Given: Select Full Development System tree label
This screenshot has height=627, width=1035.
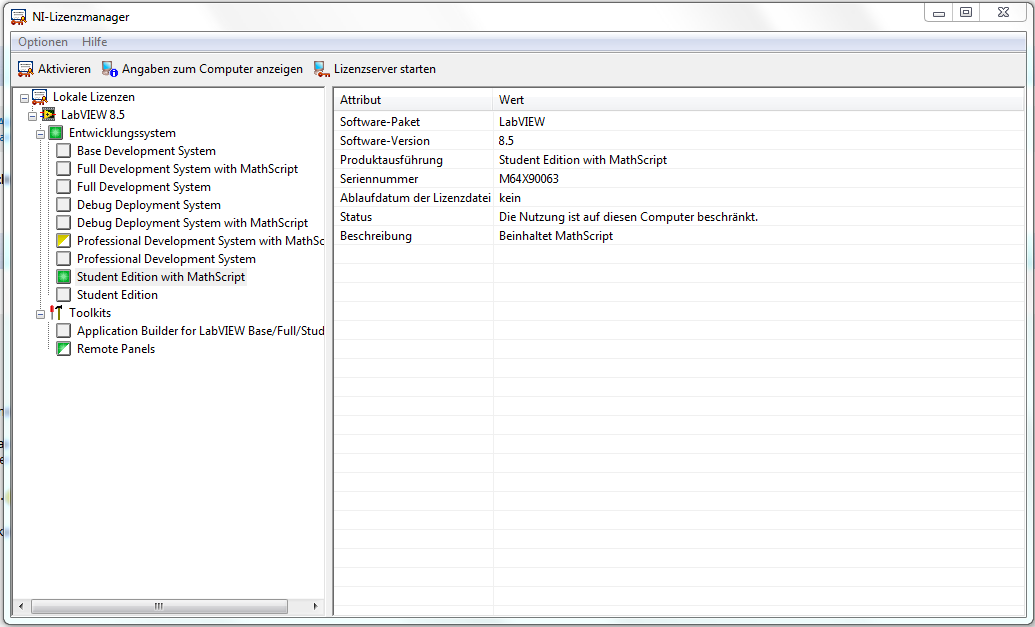Looking at the screenshot, I should [144, 187].
